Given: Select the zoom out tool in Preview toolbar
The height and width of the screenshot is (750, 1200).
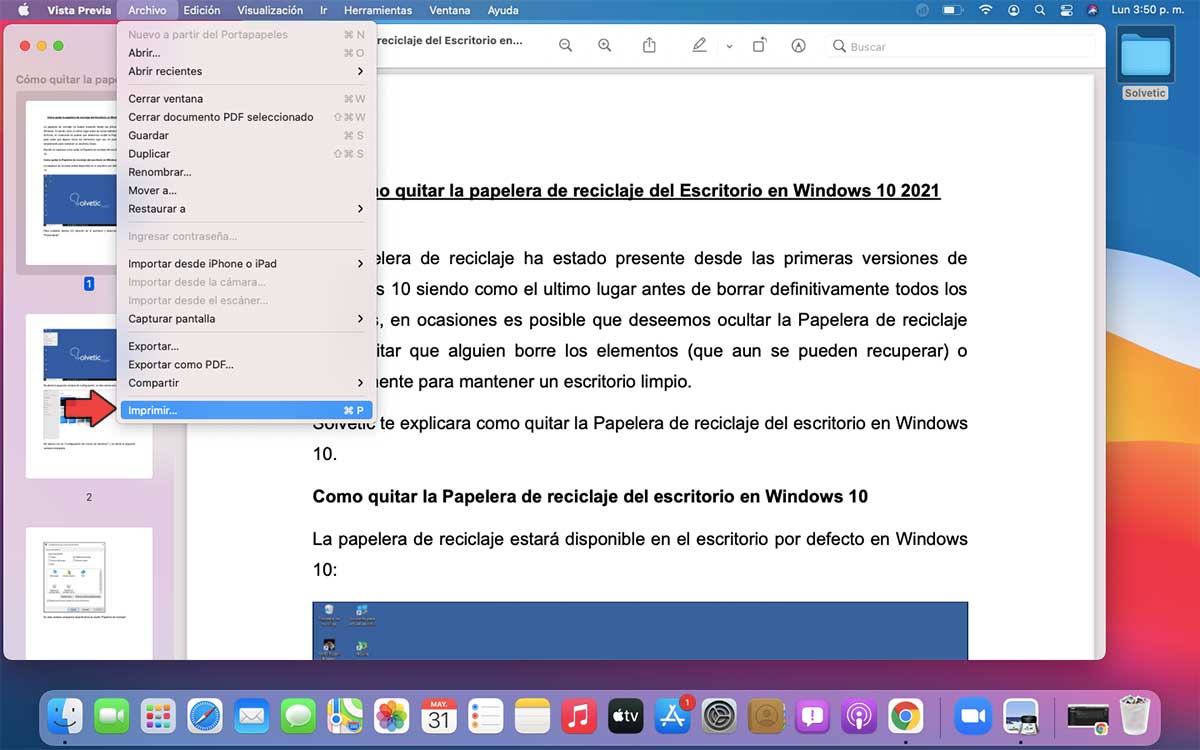Looking at the screenshot, I should click(x=566, y=46).
